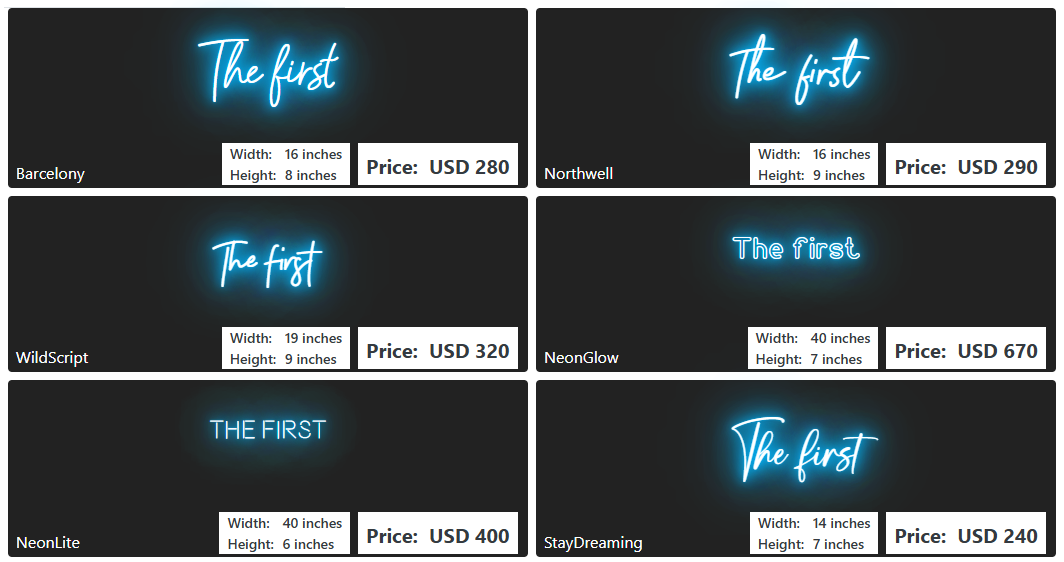The image size is (1064, 562).
Task: Click the 14 by 7 inches dimensions box
Action: pyautogui.click(x=814, y=533)
